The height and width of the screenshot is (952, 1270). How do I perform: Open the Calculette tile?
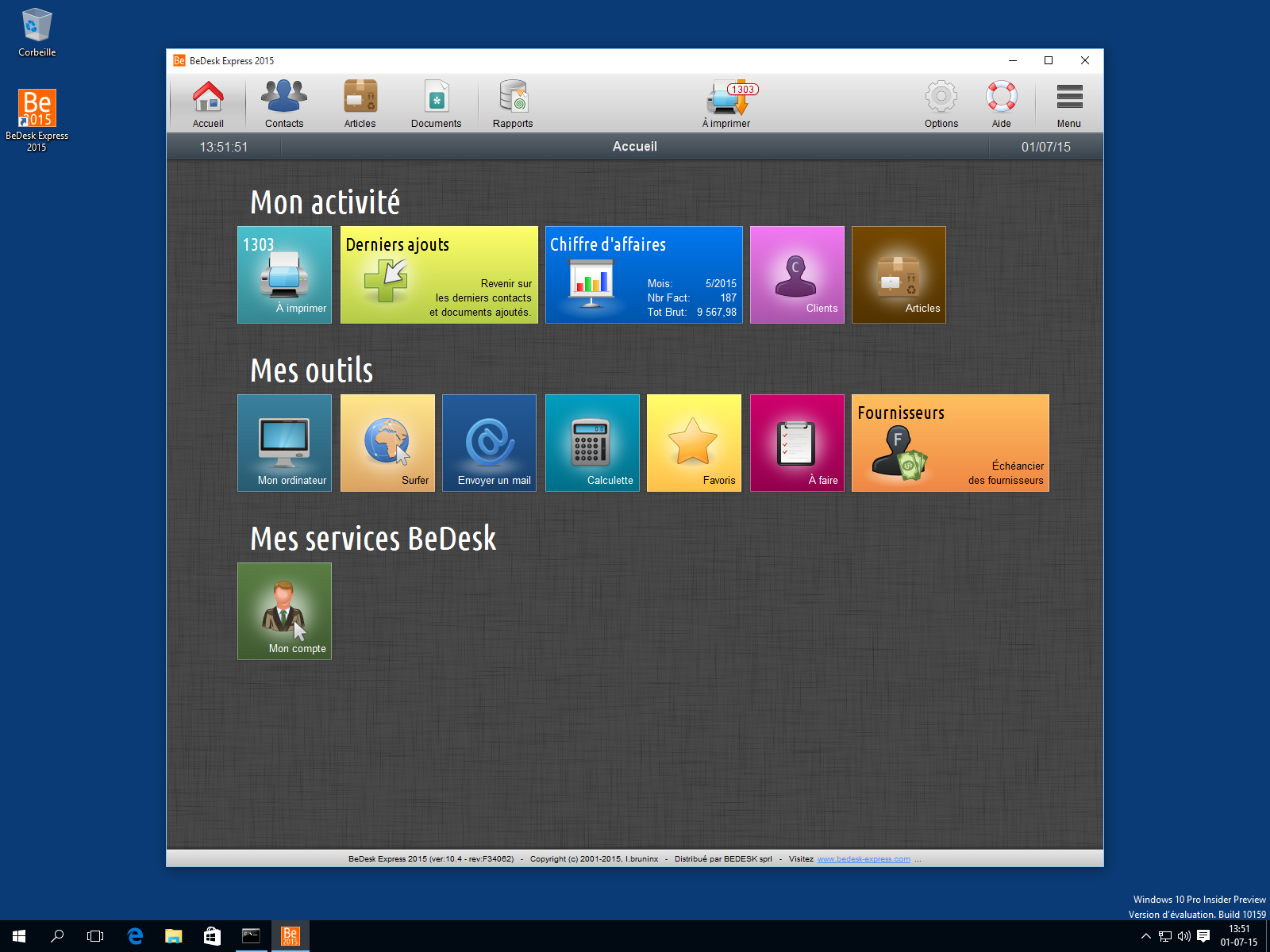click(x=592, y=443)
